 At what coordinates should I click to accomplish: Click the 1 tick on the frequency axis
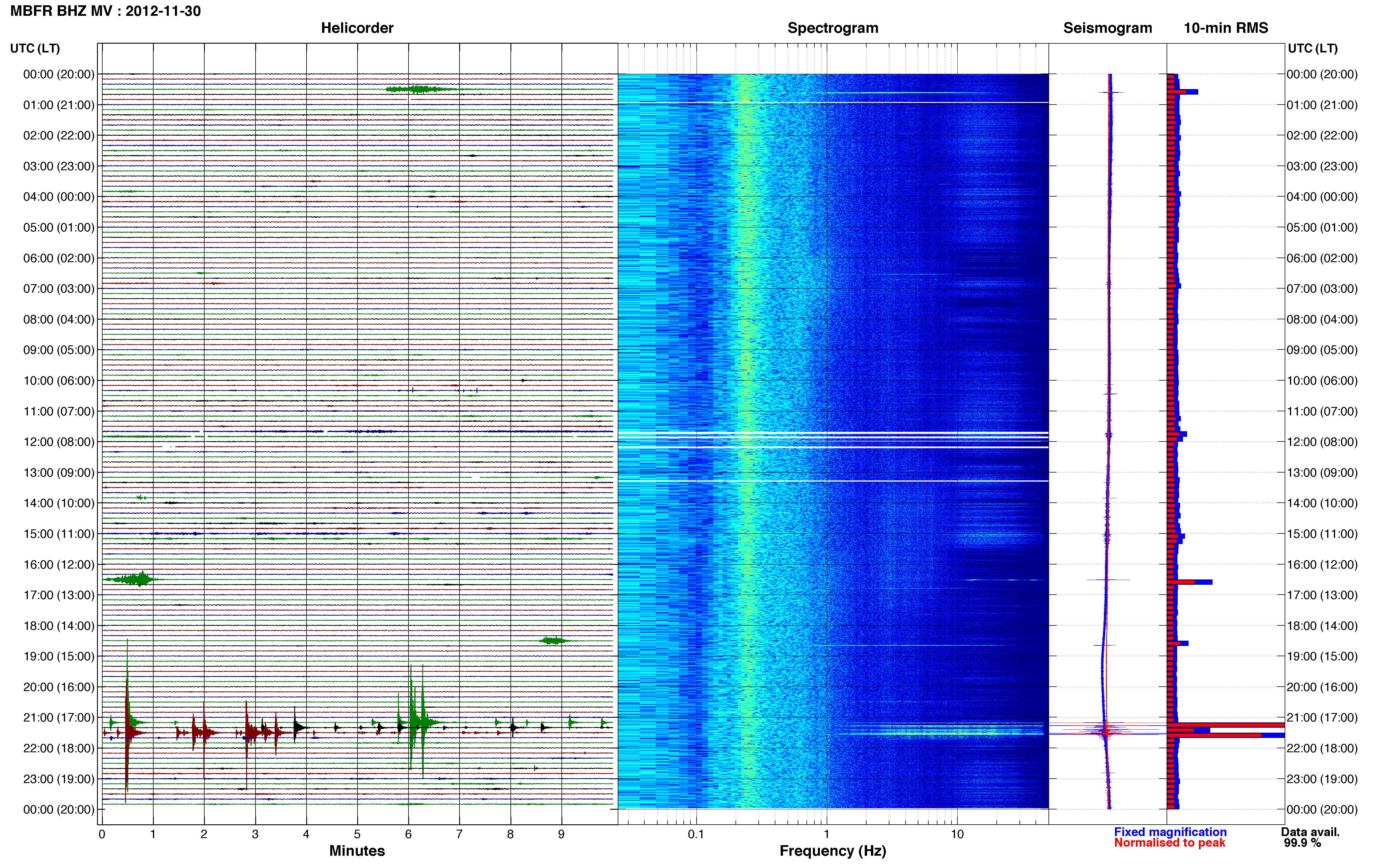[x=827, y=834]
